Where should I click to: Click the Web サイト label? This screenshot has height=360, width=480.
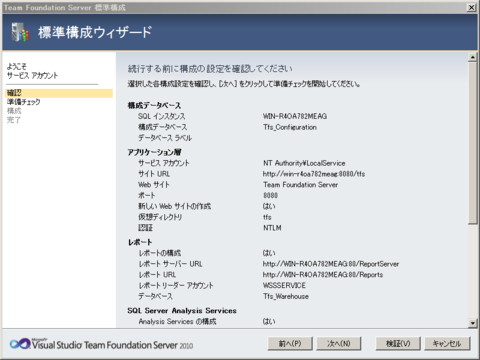click(154, 185)
